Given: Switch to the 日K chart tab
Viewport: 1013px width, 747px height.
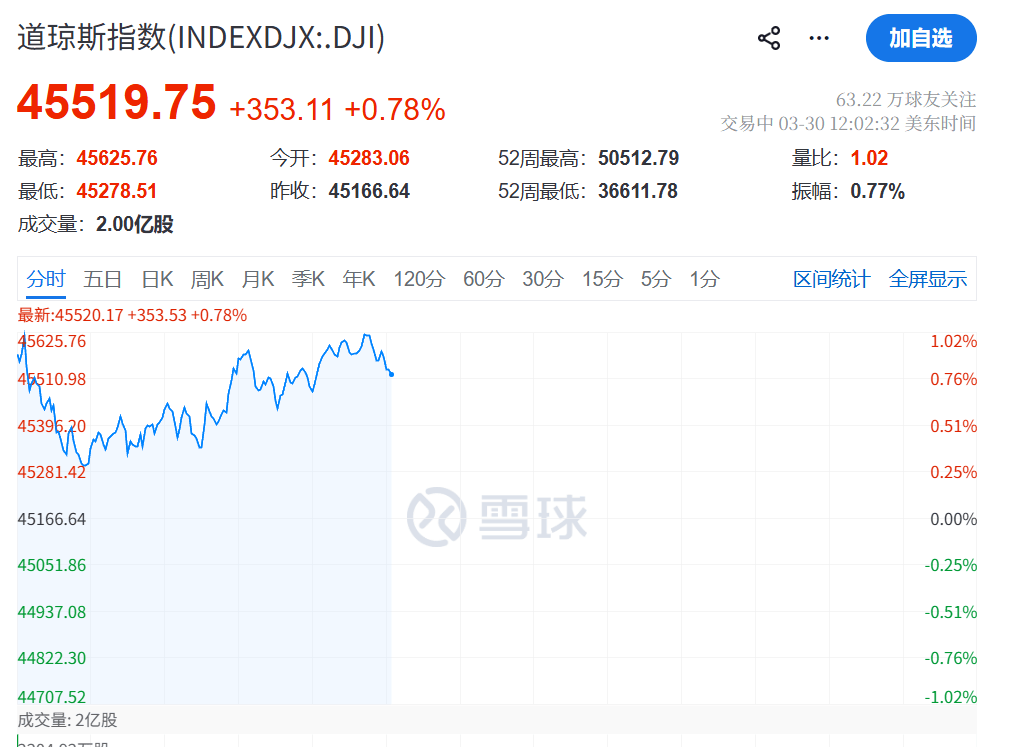Looking at the screenshot, I should coord(157,280).
